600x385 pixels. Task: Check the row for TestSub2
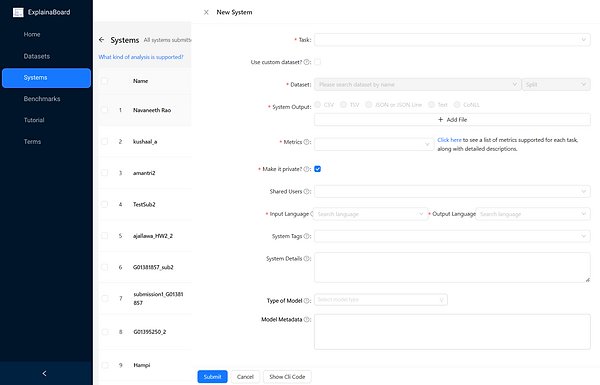point(104,204)
